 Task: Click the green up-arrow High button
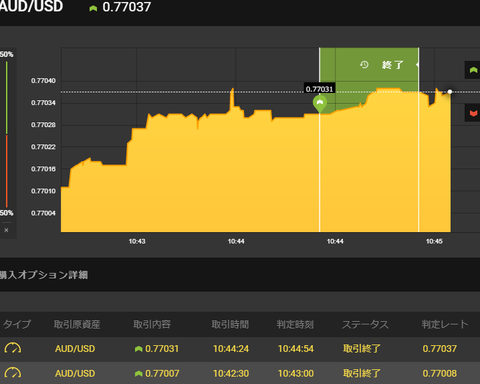473,70
